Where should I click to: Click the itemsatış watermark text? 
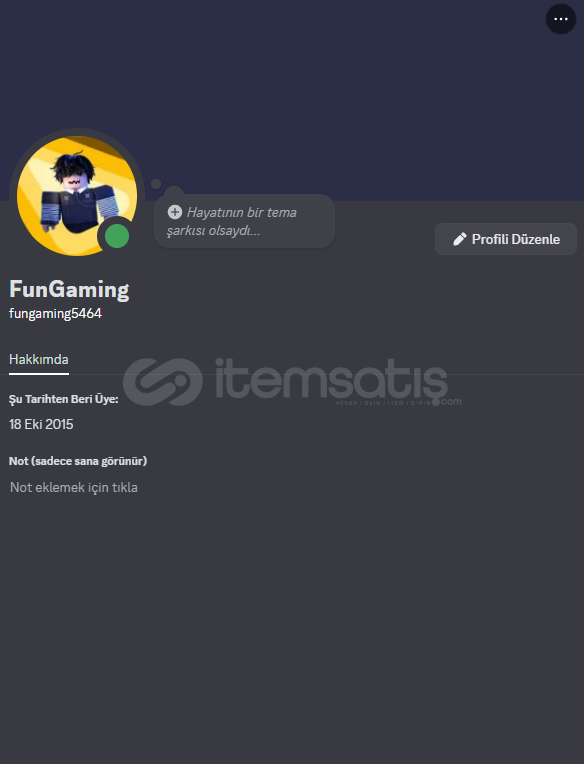pos(331,380)
